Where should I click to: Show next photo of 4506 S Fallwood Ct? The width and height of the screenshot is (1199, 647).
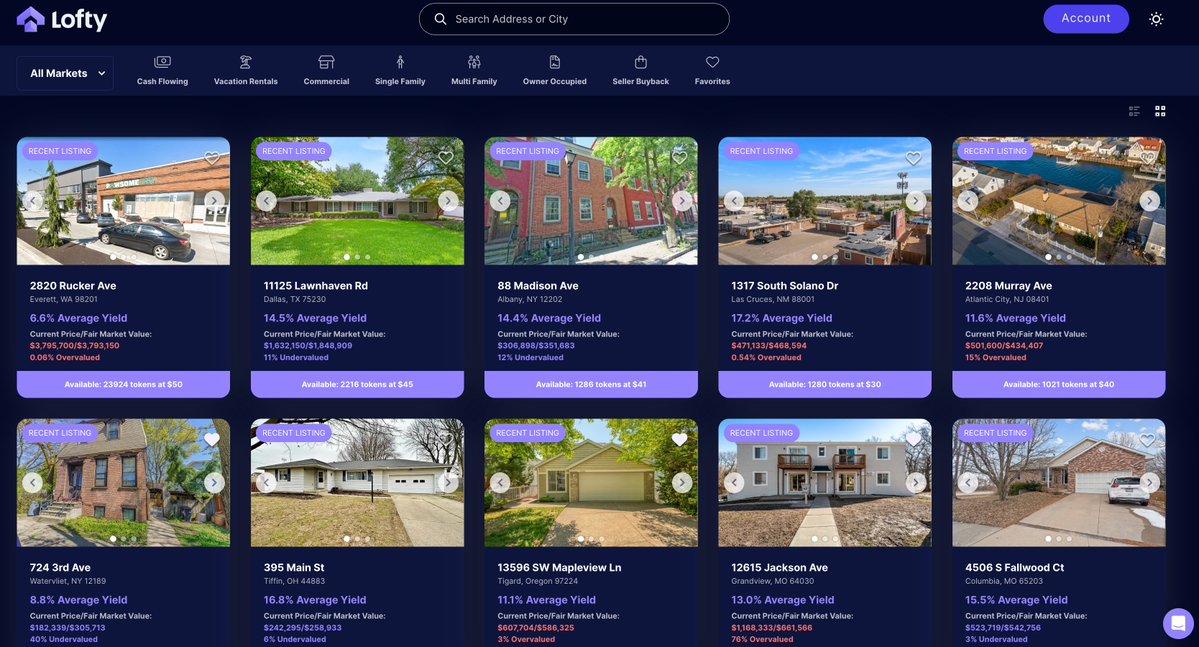coord(1150,483)
